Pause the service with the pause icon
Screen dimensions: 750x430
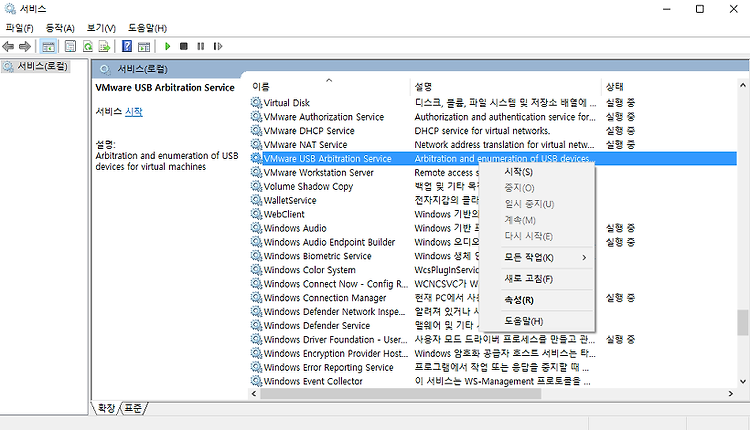coord(201,46)
